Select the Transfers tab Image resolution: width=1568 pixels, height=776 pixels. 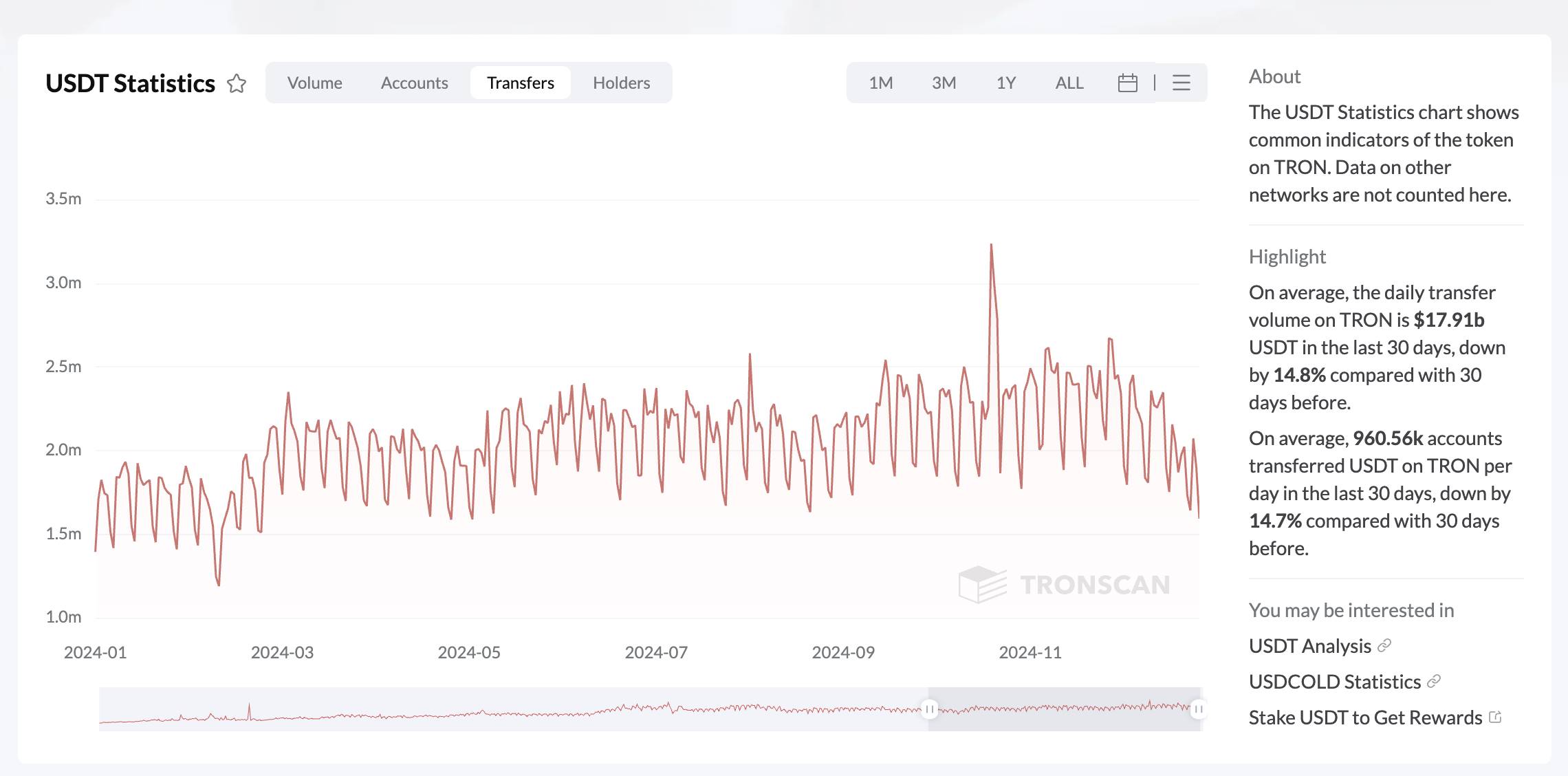coord(521,83)
